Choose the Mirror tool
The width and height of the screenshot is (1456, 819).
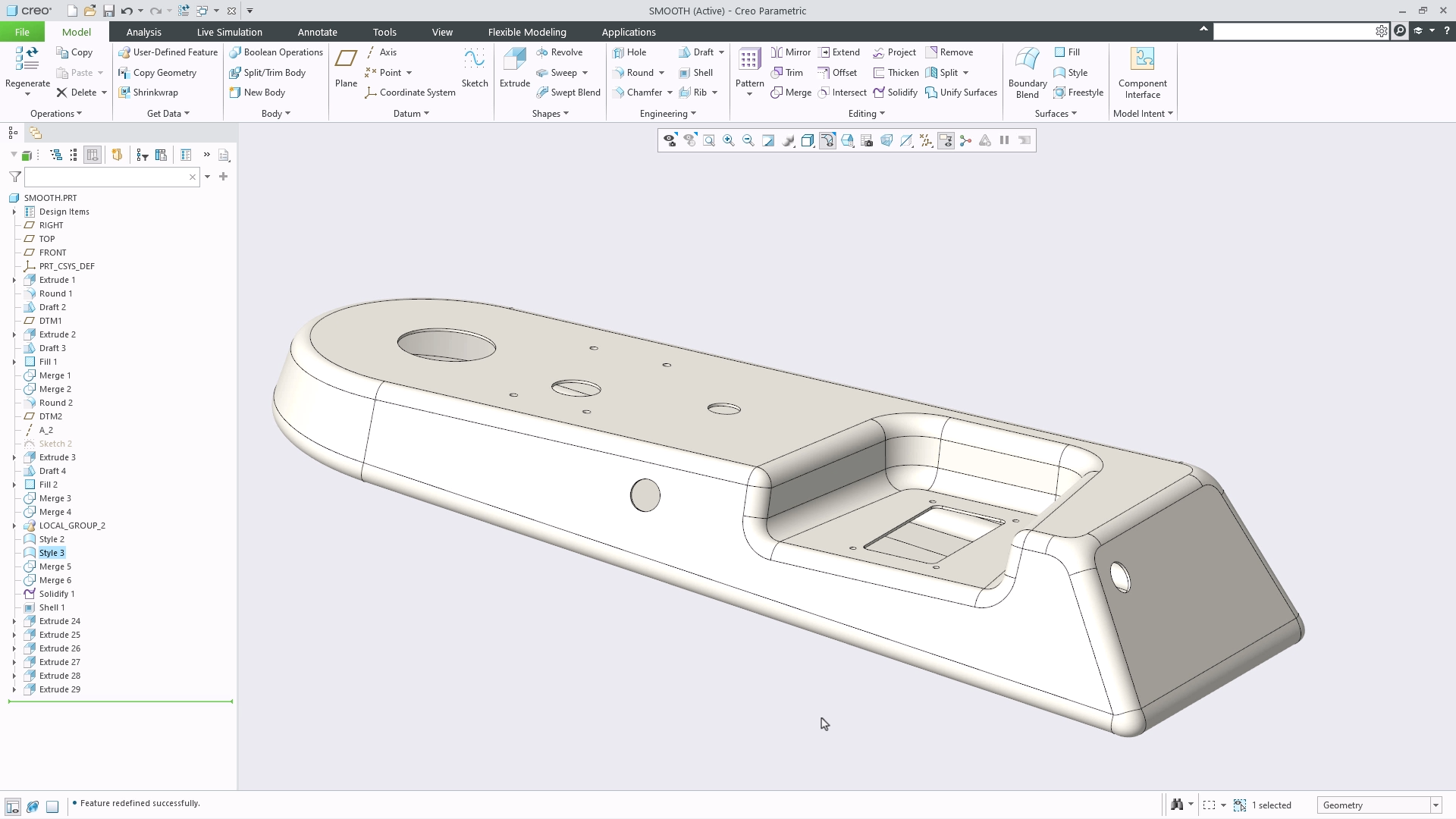click(x=790, y=52)
